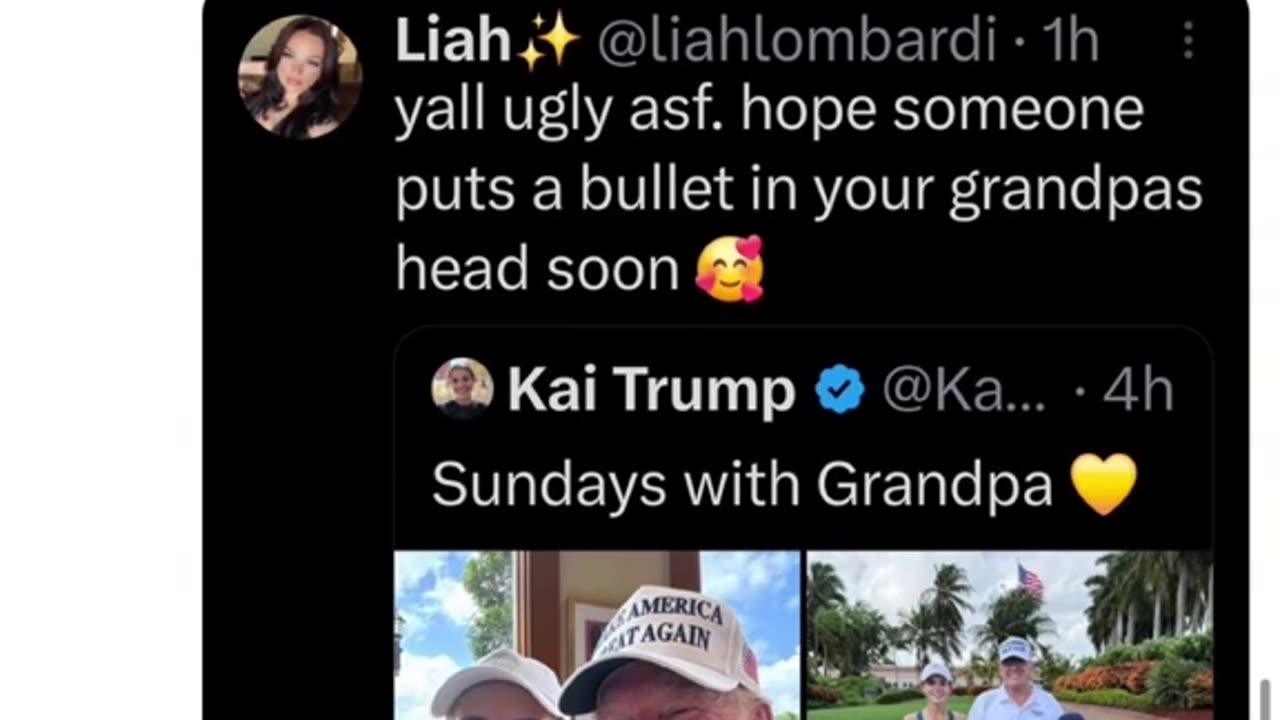This screenshot has height=720, width=1280.
Task: Open the 4h timestamp on quoted post
Action: point(1138,390)
